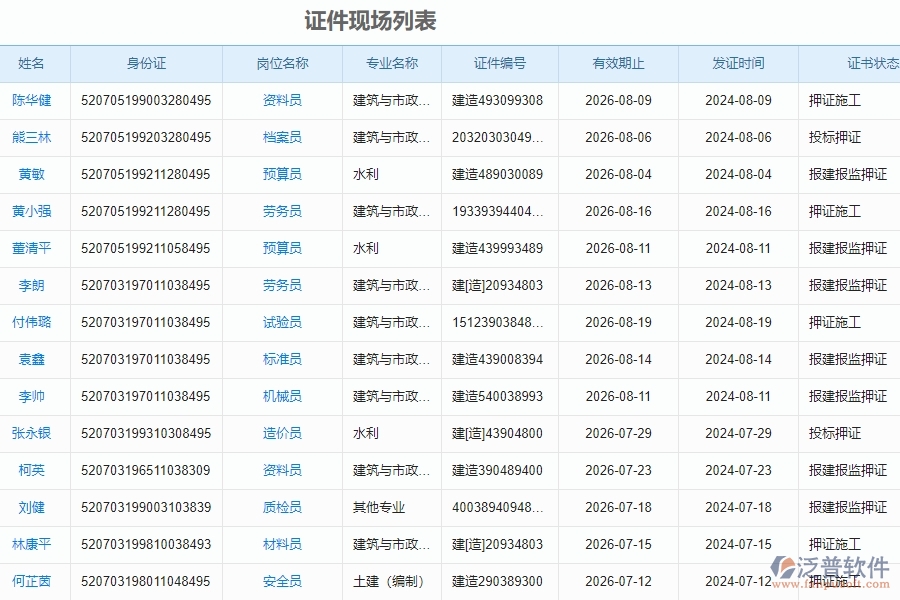Image resolution: width=900 pixels, height=600 pixels.
Task: Open 黄小强's record
Action: (34, 211)
